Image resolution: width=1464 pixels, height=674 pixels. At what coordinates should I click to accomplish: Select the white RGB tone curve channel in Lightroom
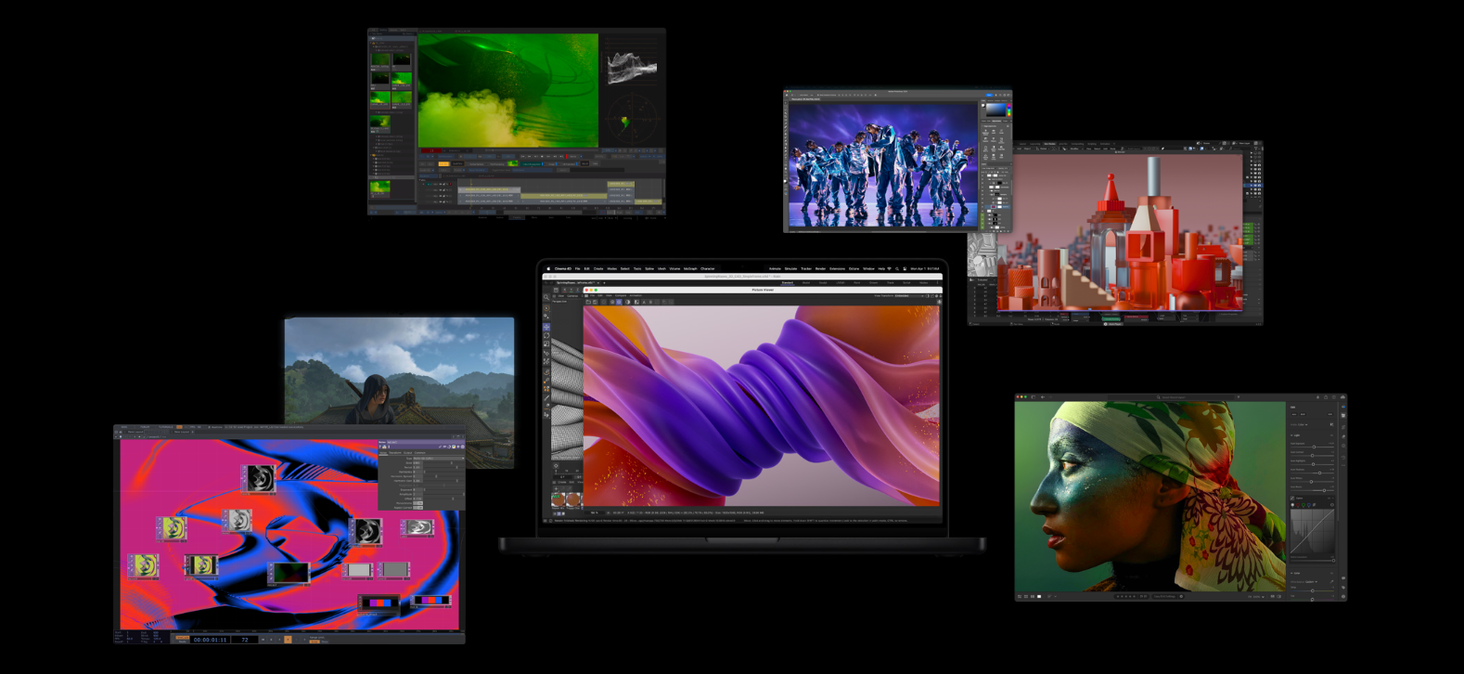(1293, 505)
